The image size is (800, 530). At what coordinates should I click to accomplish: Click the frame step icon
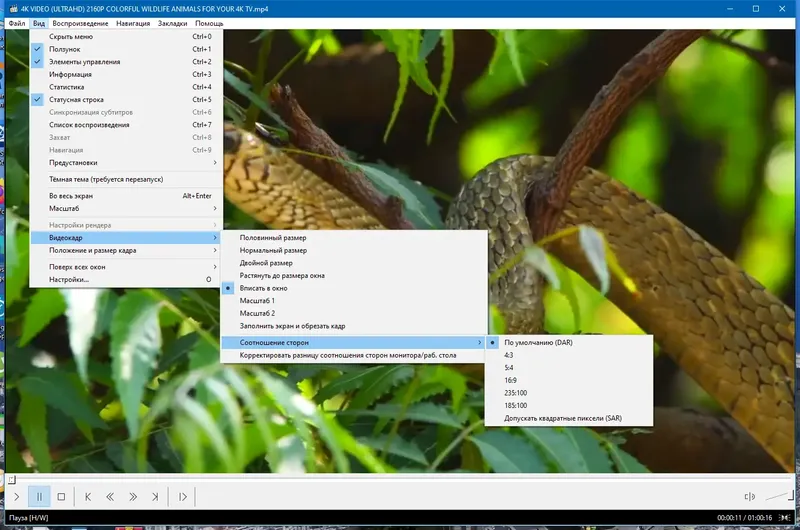point(182,496)
